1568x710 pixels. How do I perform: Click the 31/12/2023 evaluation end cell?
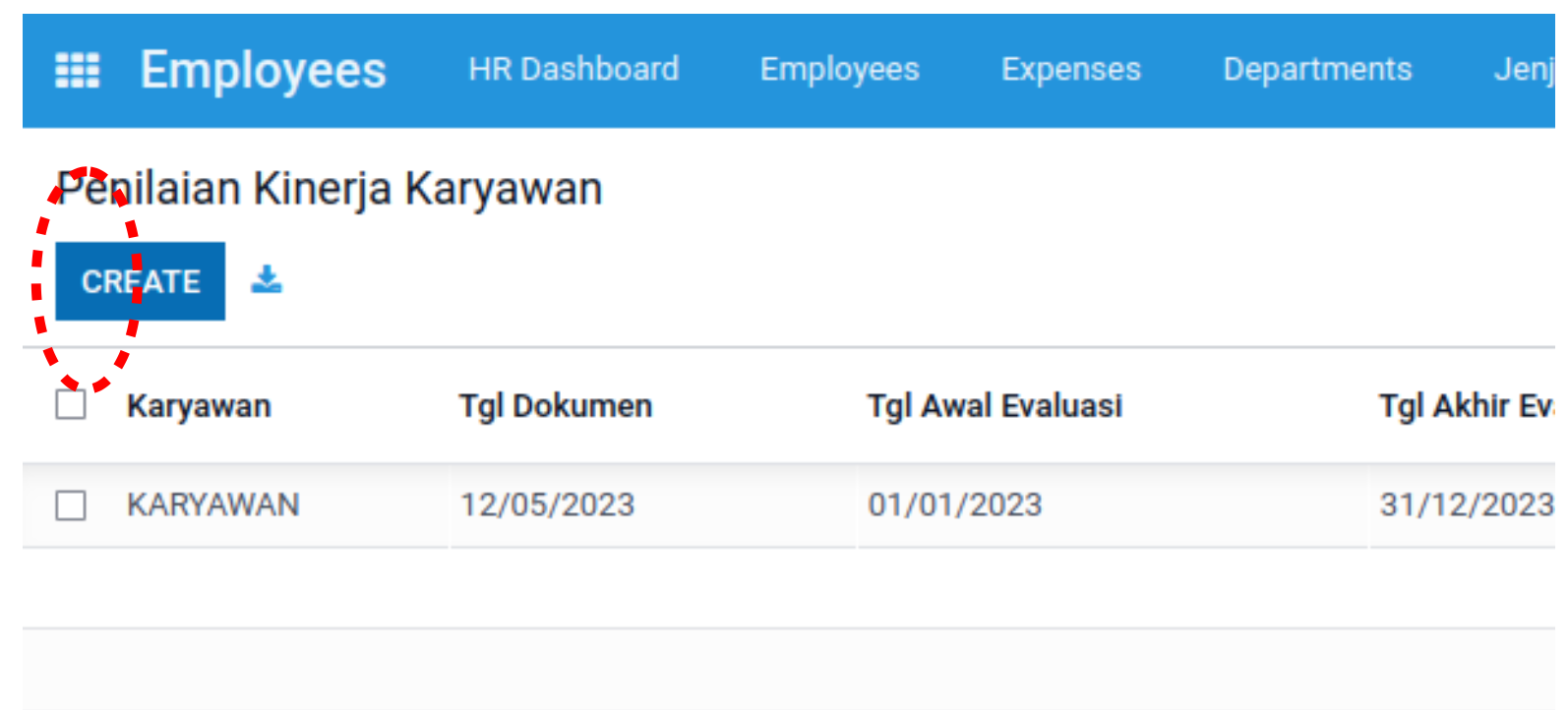[1464, 505]
